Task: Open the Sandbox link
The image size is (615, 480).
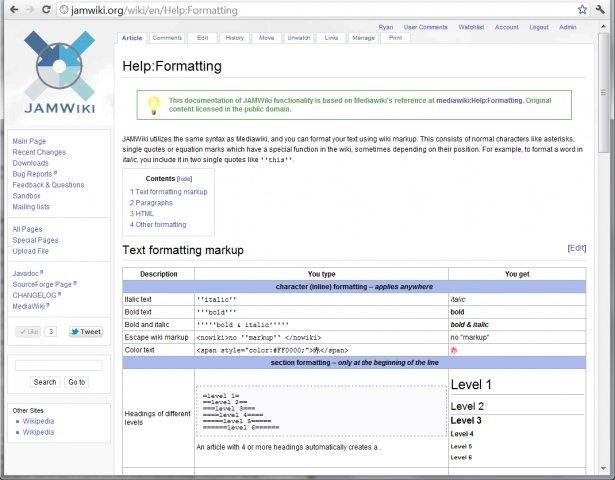Action: click(x=26, y=196)
